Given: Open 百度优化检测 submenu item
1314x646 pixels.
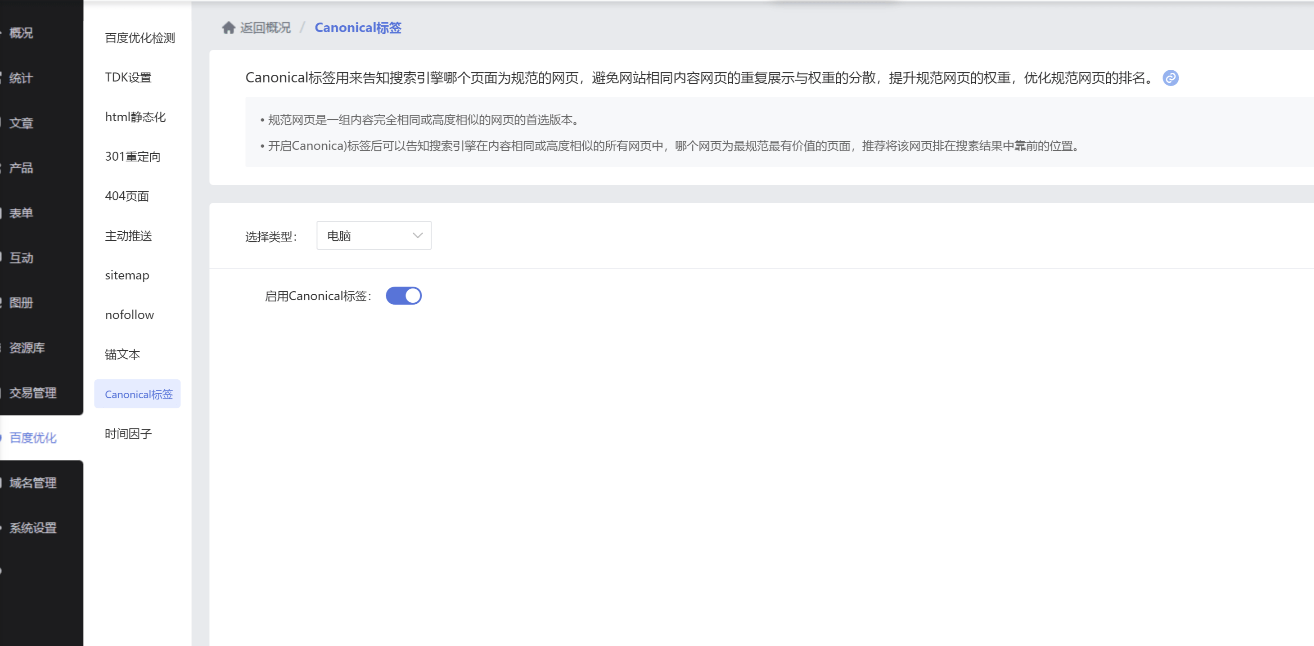Looking at the screenshot, I should [x=138, y=38].
